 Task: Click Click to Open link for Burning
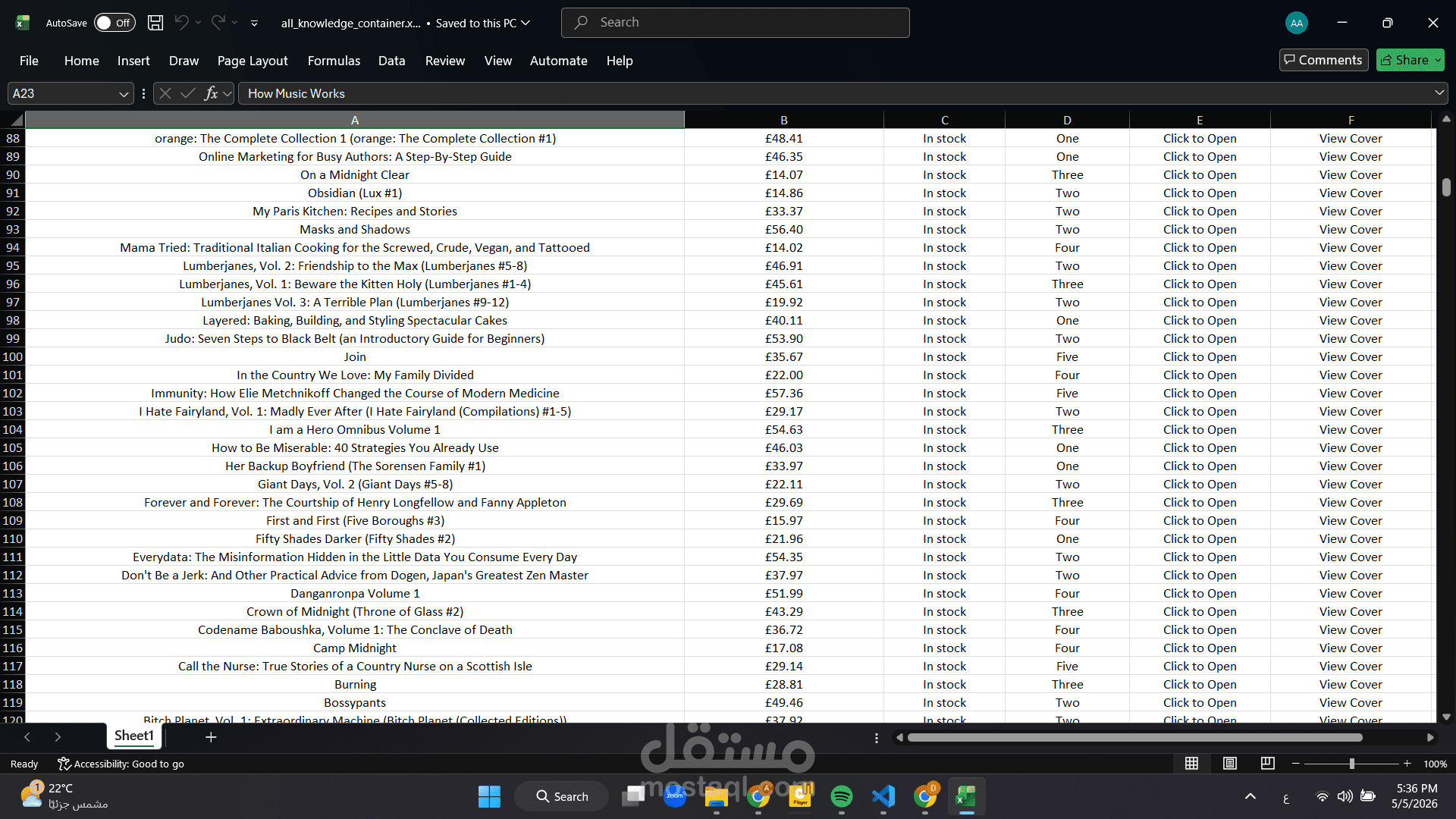point(1200,684)
